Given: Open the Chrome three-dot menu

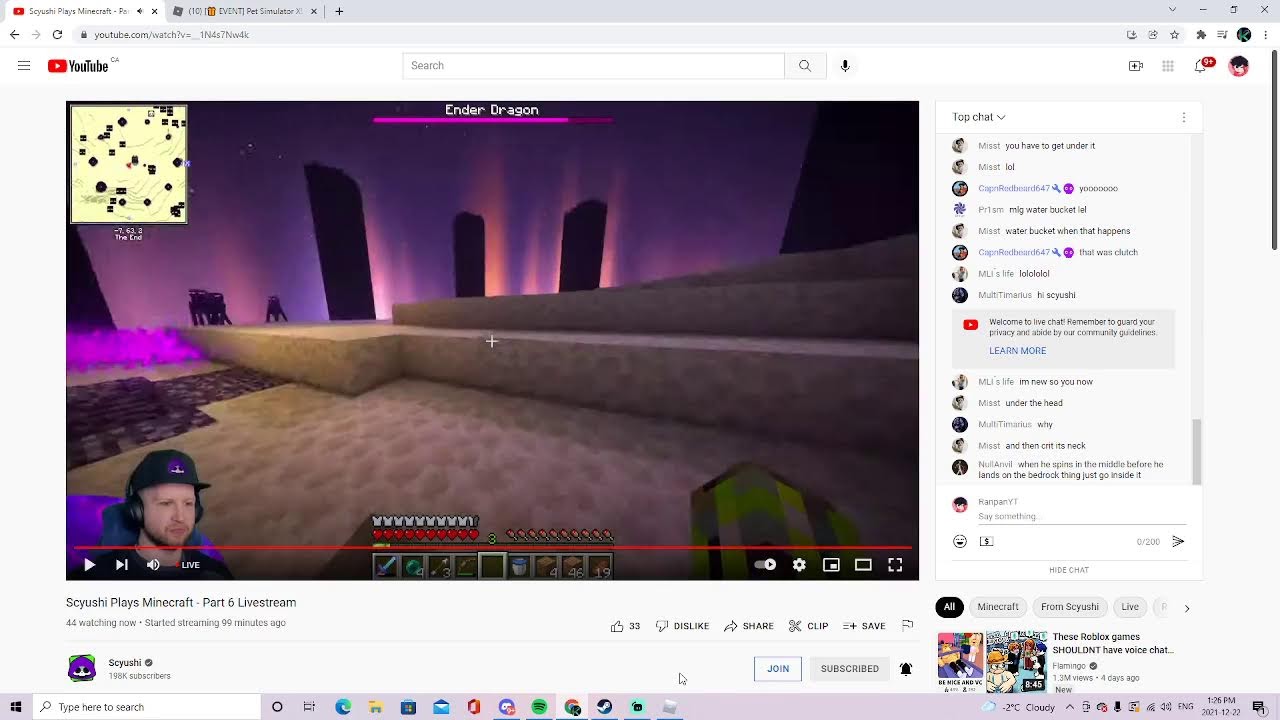Looking at the screenshot, I should coord(1265,34).
